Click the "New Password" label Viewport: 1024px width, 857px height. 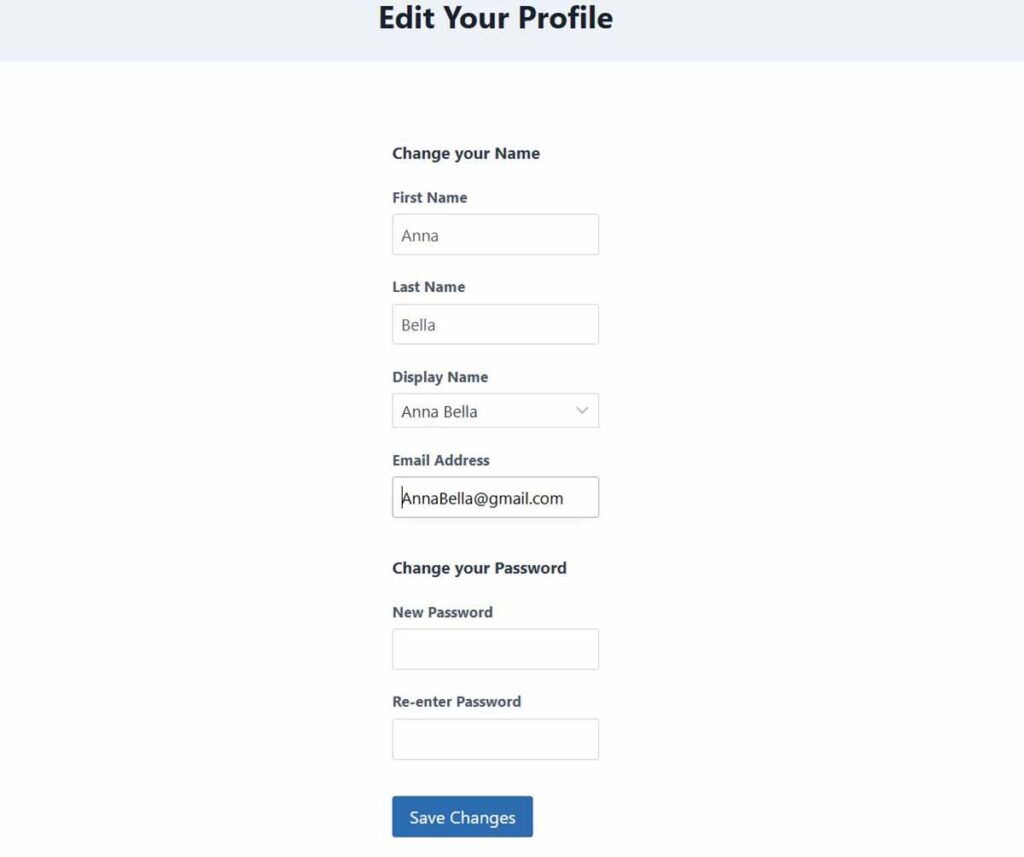442,612
